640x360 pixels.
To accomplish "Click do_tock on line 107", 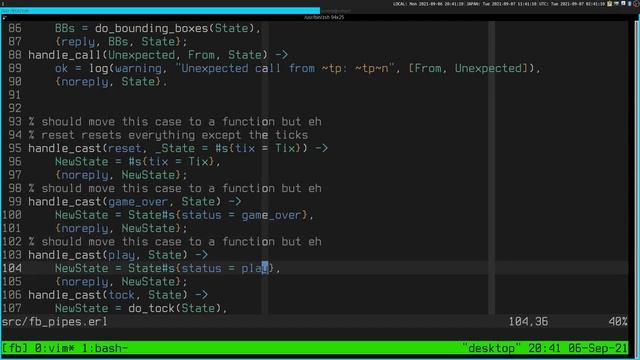I will point(151,308).
